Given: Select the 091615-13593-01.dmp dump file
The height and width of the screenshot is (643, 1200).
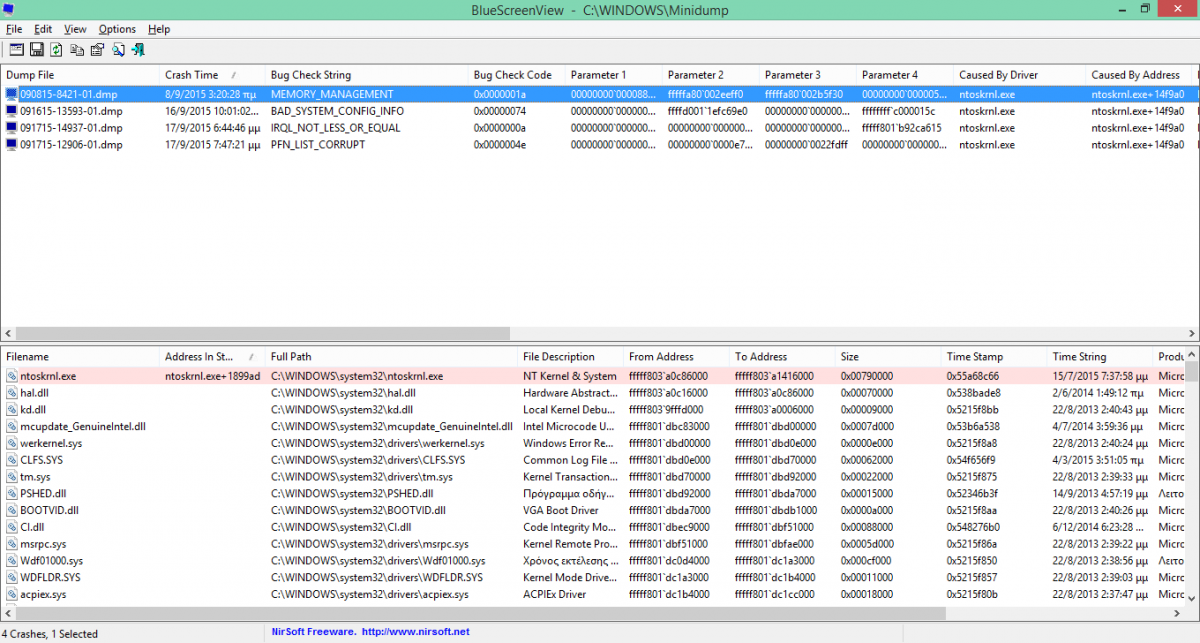Looking at the screenshot, I should (x=71, y=111).
